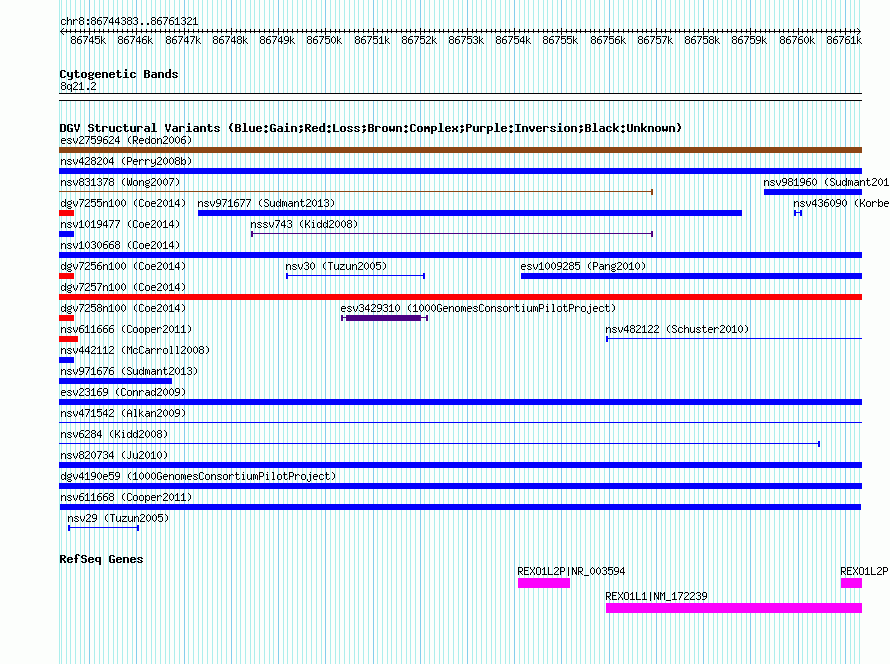This screenshot has width=890, height=664.
Task: Click the 86755k ruler position
Action: [560, 40]
